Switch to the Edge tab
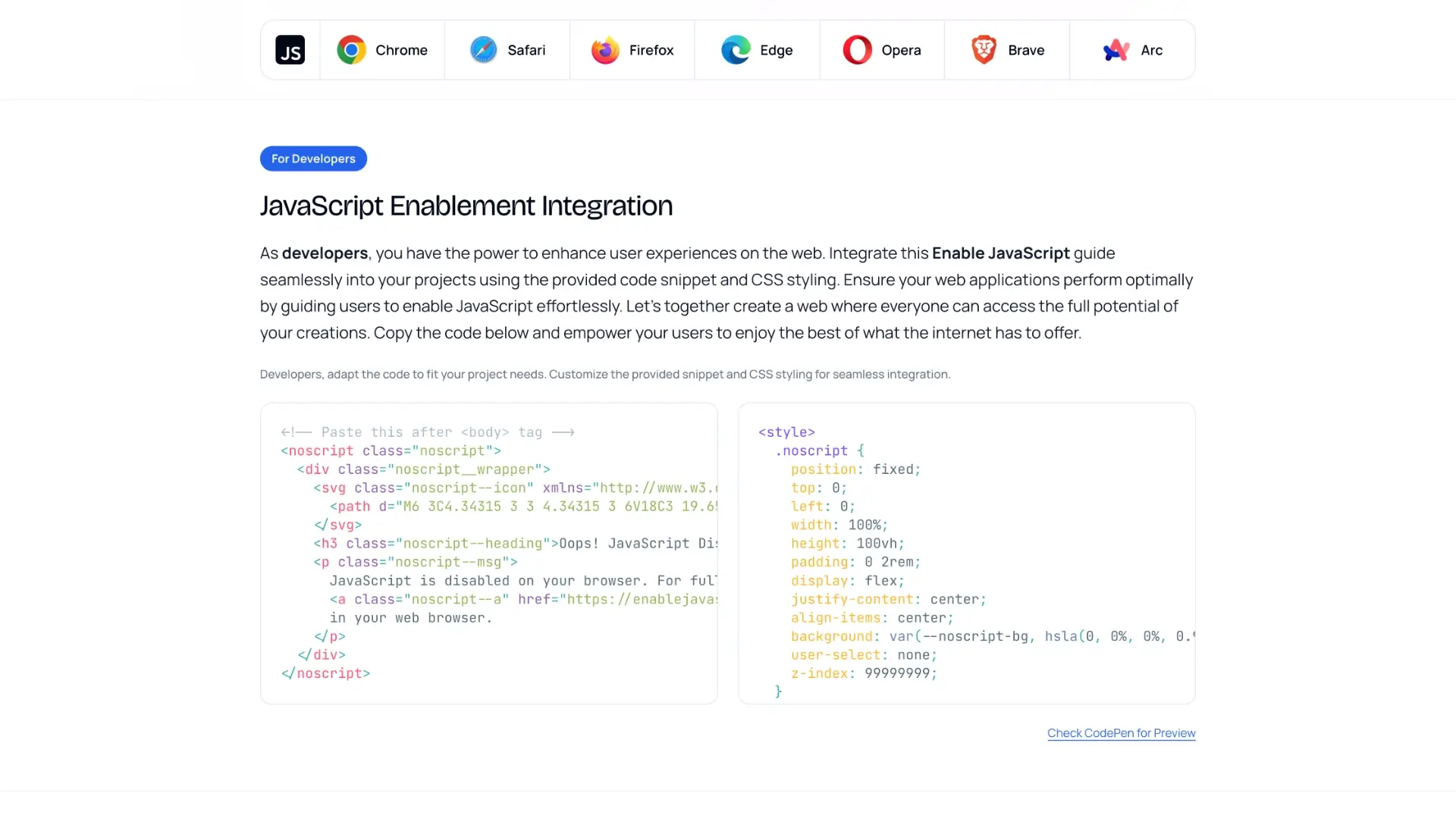Image resolution: width=1456 pixels, height=819 pixels. point(758,49)
